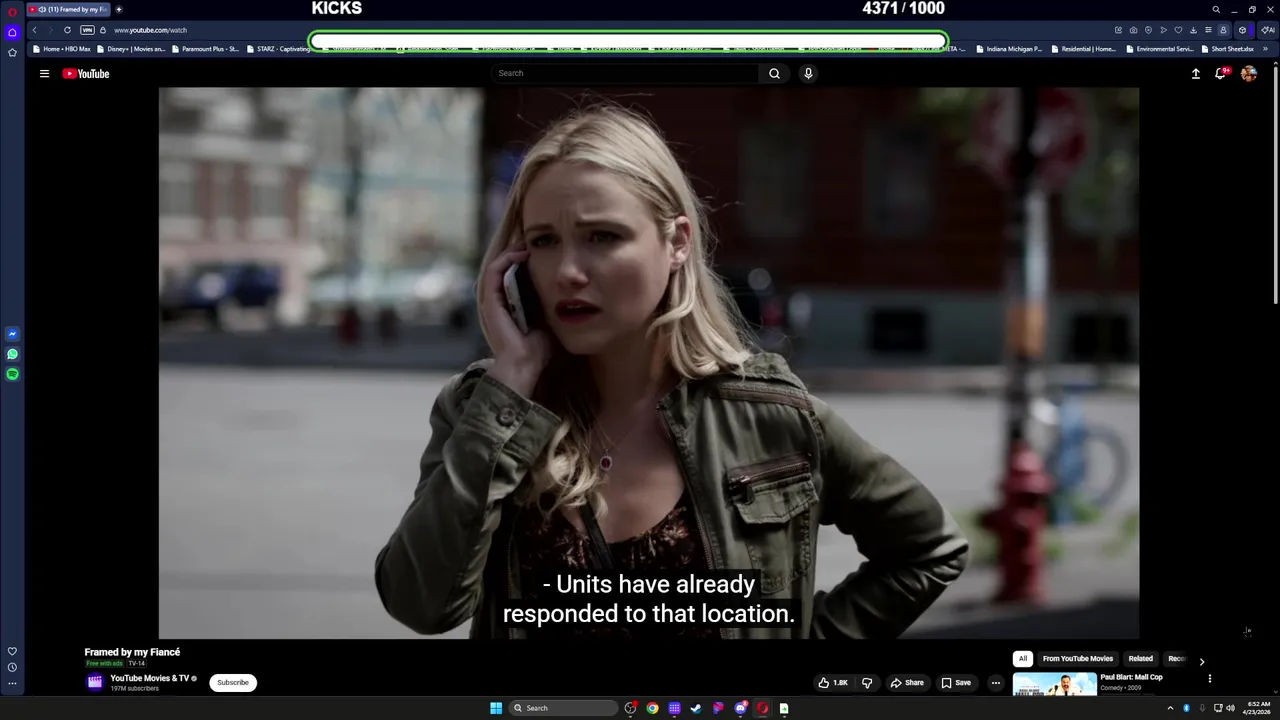Click the YouTube search input field

(625, 73)
